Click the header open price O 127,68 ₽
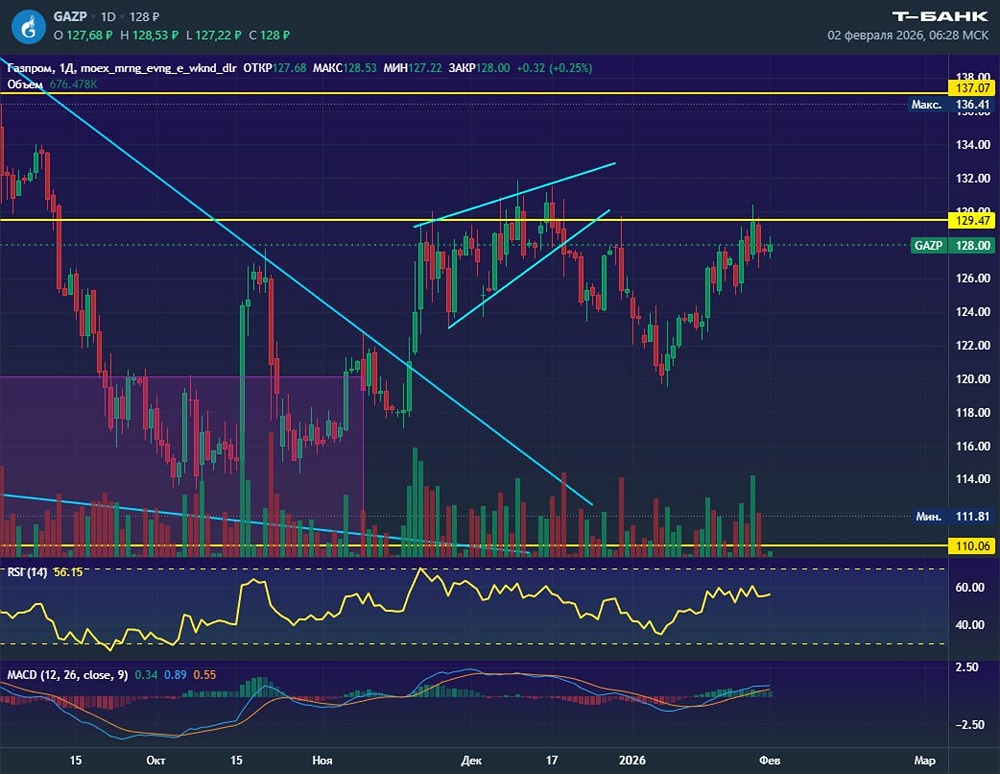The height and width of the screenshot is (774, 1000). (x=83, y=35)
